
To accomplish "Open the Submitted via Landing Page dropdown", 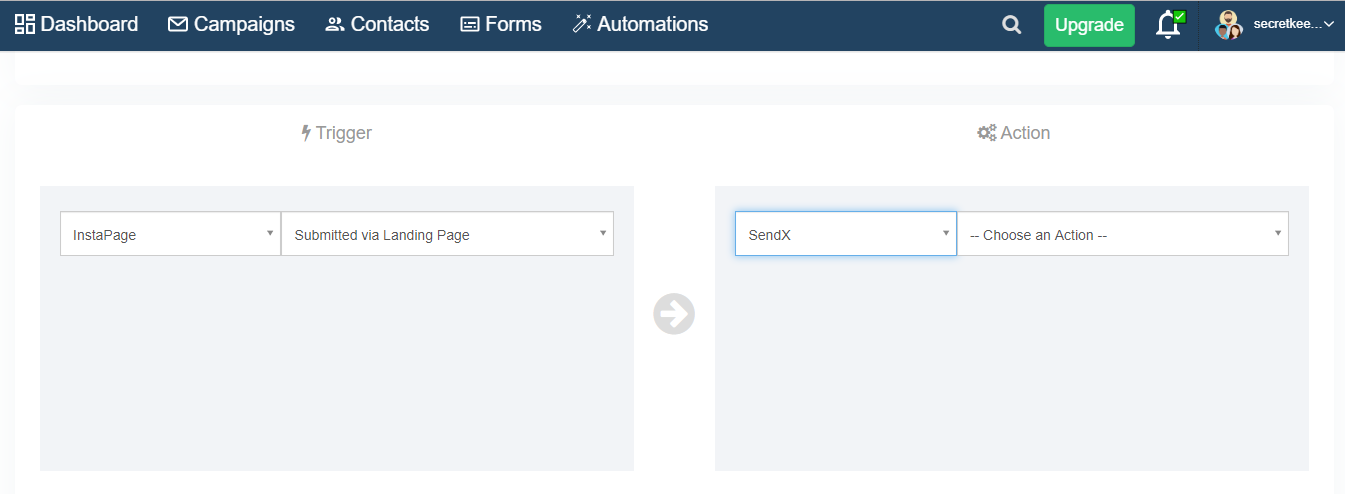I will click(x=447, y=234).
